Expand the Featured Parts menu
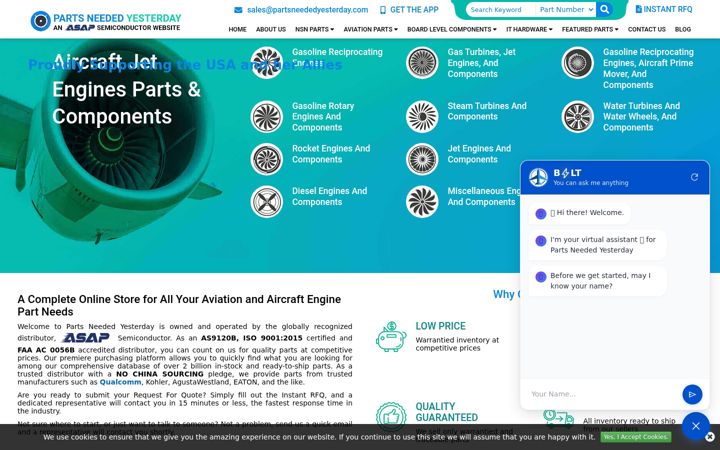This screenshot has width=720, height=450. pos(590,29)
